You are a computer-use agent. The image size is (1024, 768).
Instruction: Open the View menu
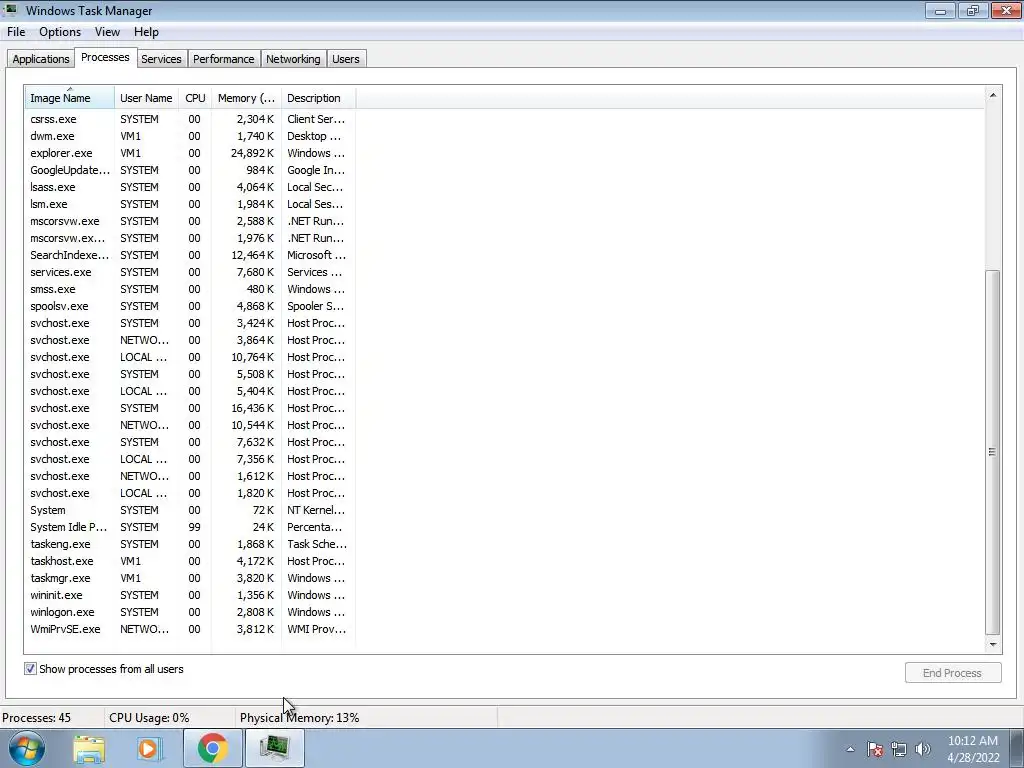tap(107, 32)
